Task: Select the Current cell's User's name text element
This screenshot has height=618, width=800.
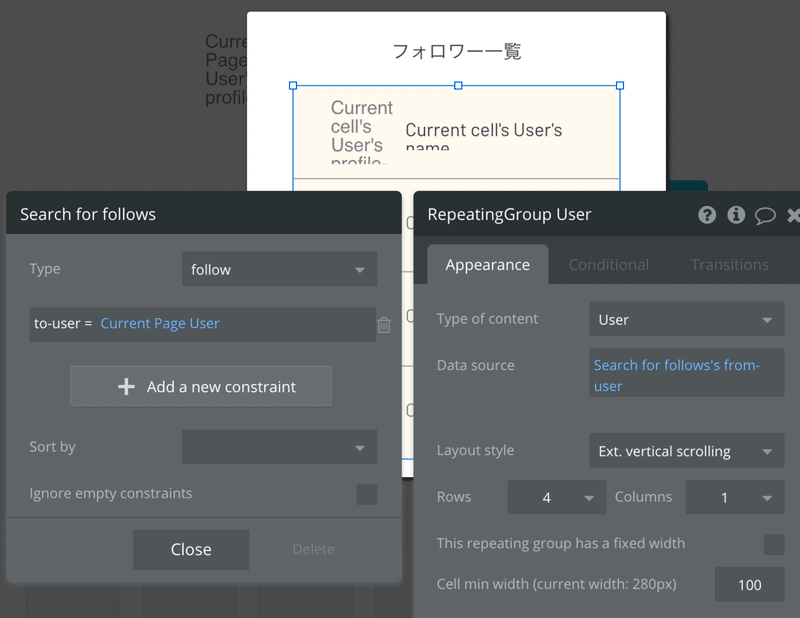Action: [484, 136]
